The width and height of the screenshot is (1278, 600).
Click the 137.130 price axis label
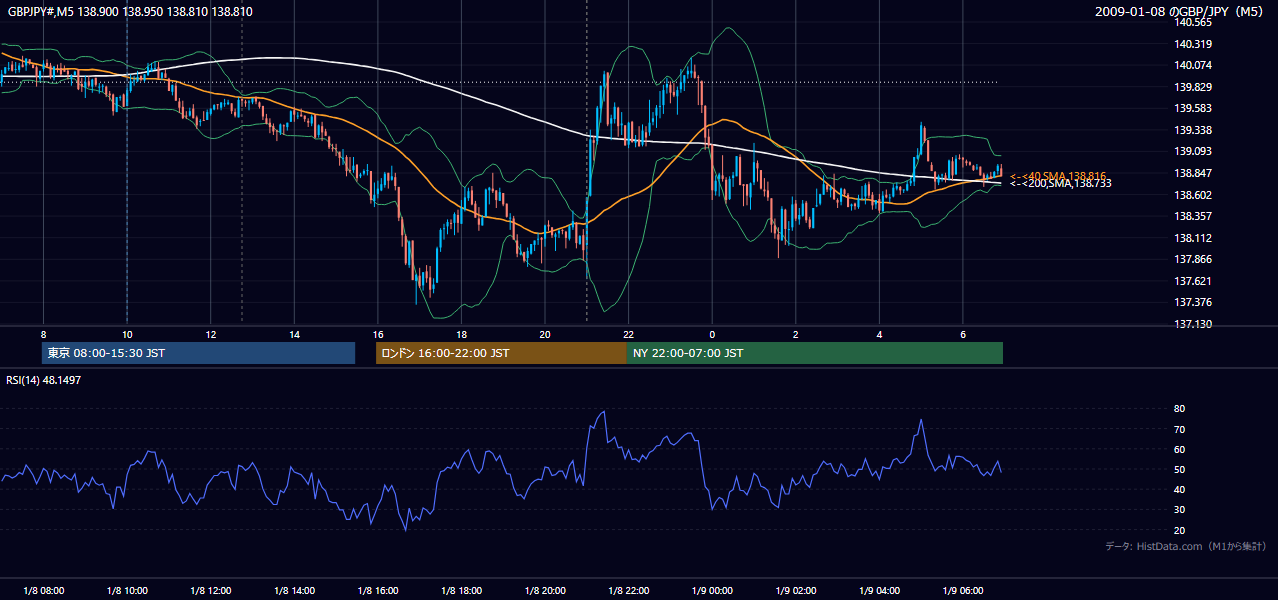pos(1194,325)
